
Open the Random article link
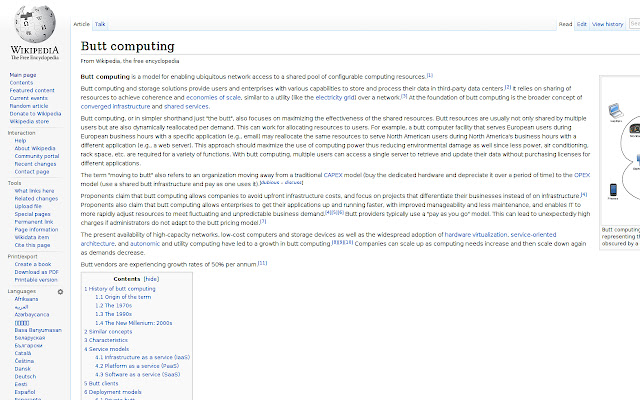27,105
